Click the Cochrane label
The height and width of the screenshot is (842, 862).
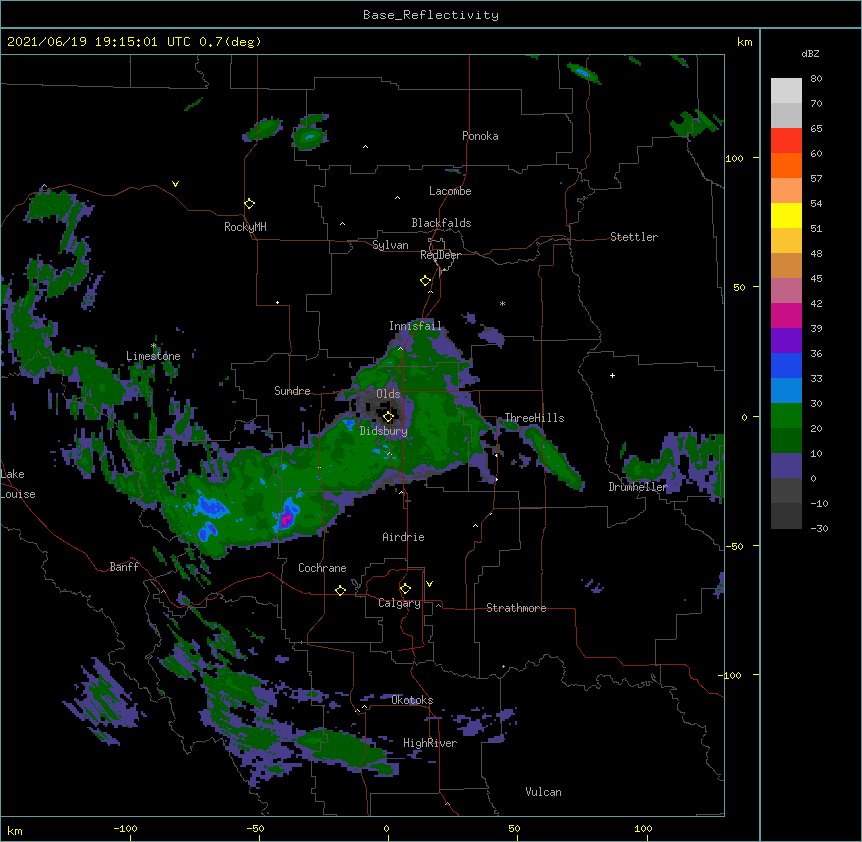point(322,568)
